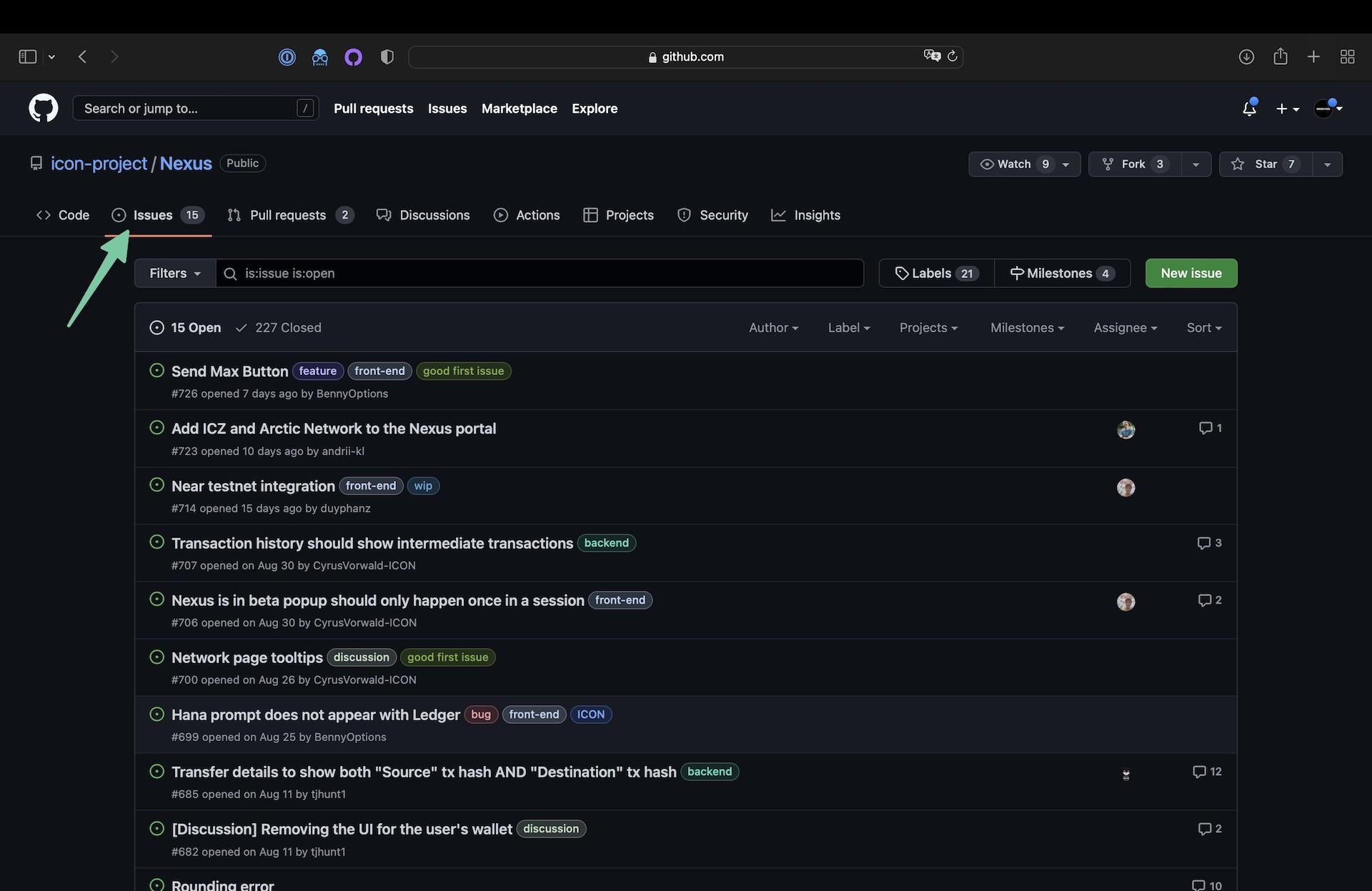Open the purple GitHub extension icon
This screenshot has width=1372, height=891.
tap(354, 56)
